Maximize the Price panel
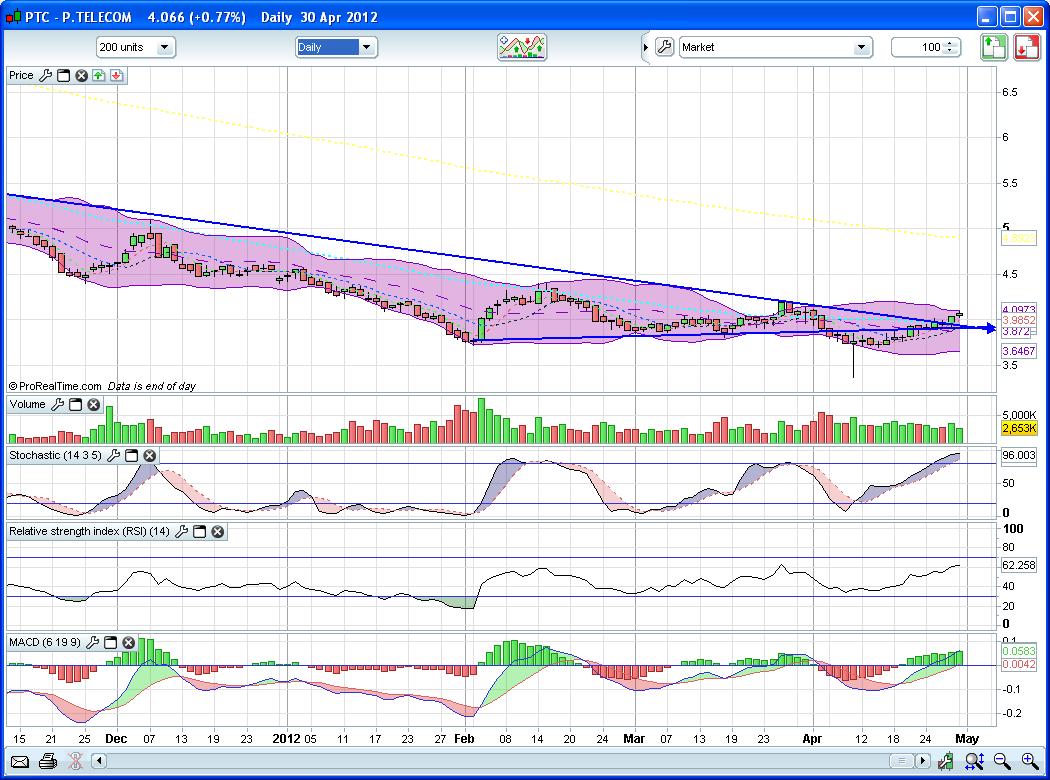Viewport: 1050px width, 780px height. [64, 76]
